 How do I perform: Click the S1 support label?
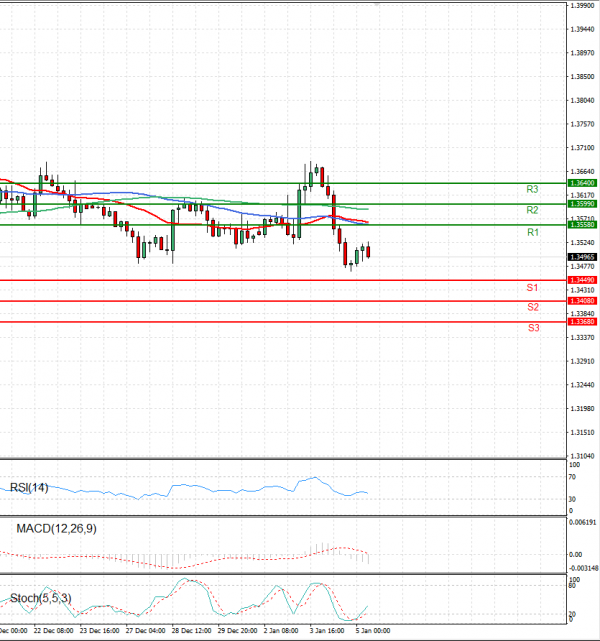point(532,288)
